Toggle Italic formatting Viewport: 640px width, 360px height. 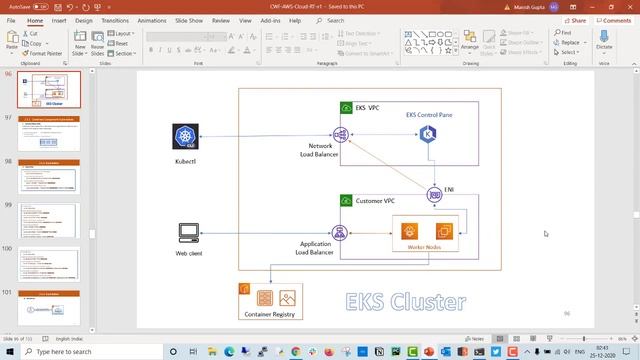[160, 50]
